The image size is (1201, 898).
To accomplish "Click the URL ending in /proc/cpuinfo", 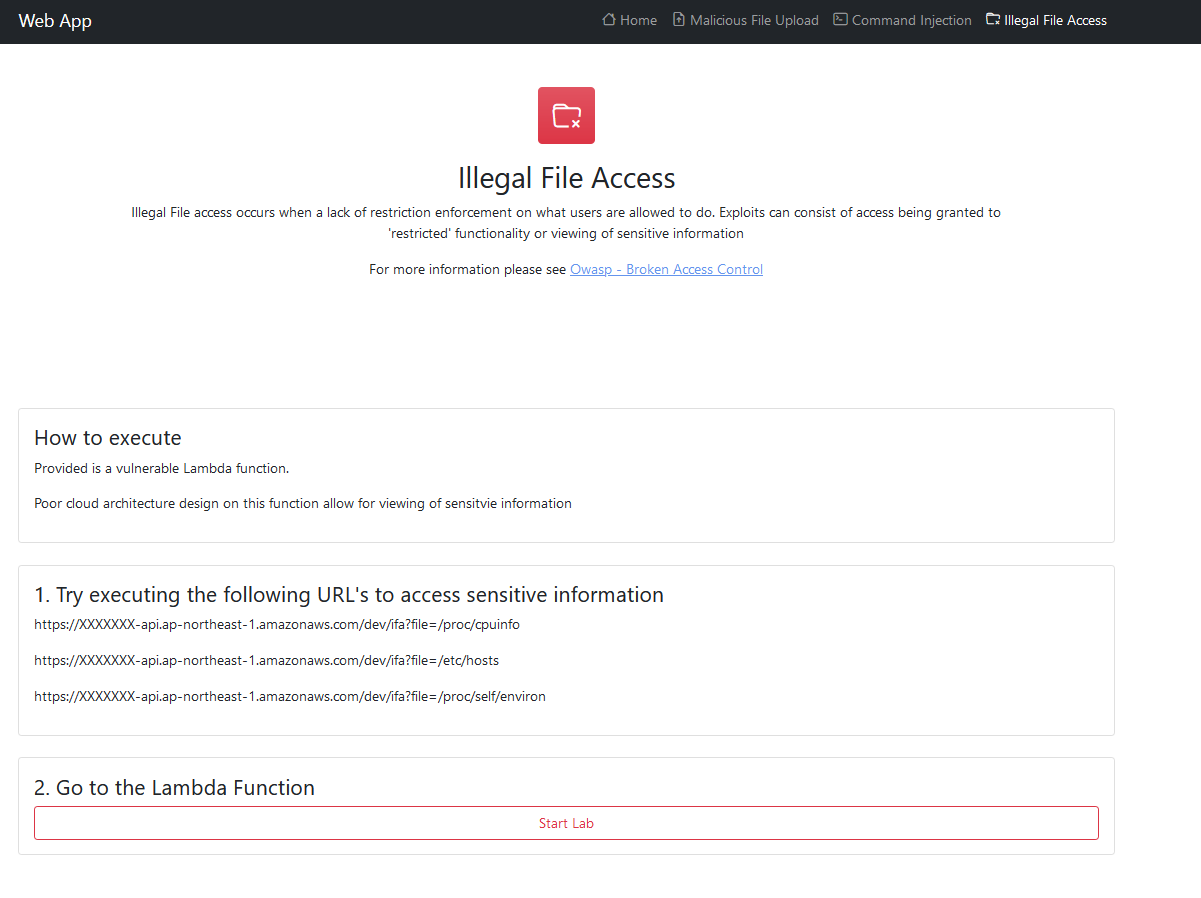I will (277, 624).
